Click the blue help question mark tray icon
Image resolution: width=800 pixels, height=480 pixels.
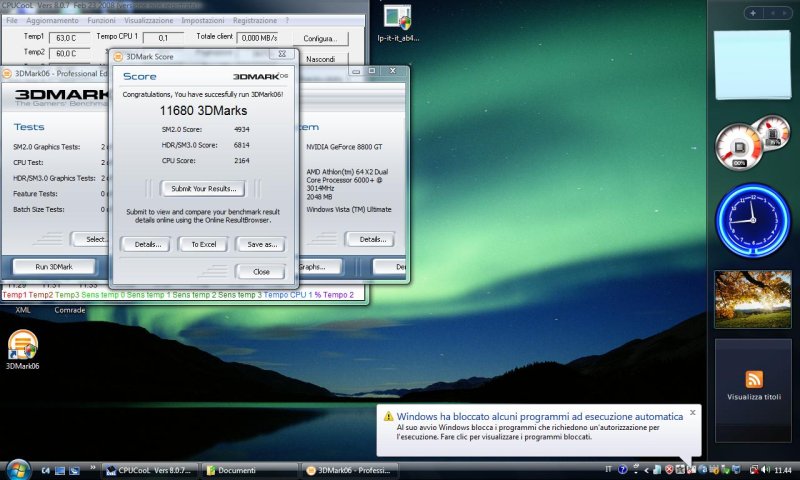(622, 470)
